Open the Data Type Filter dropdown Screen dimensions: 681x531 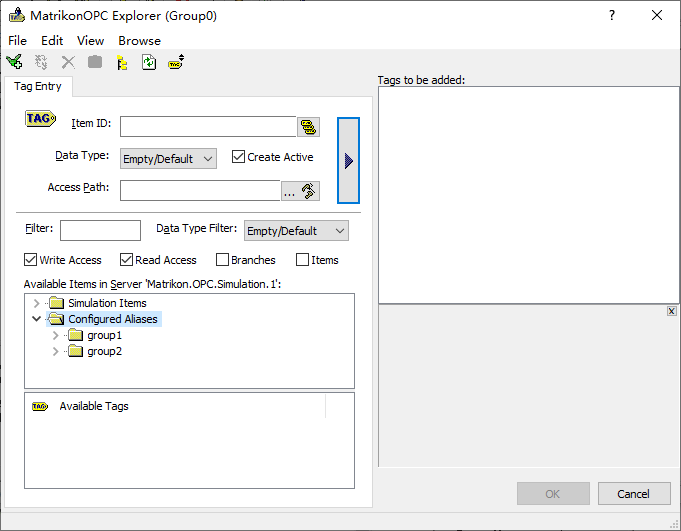point(296,231)
